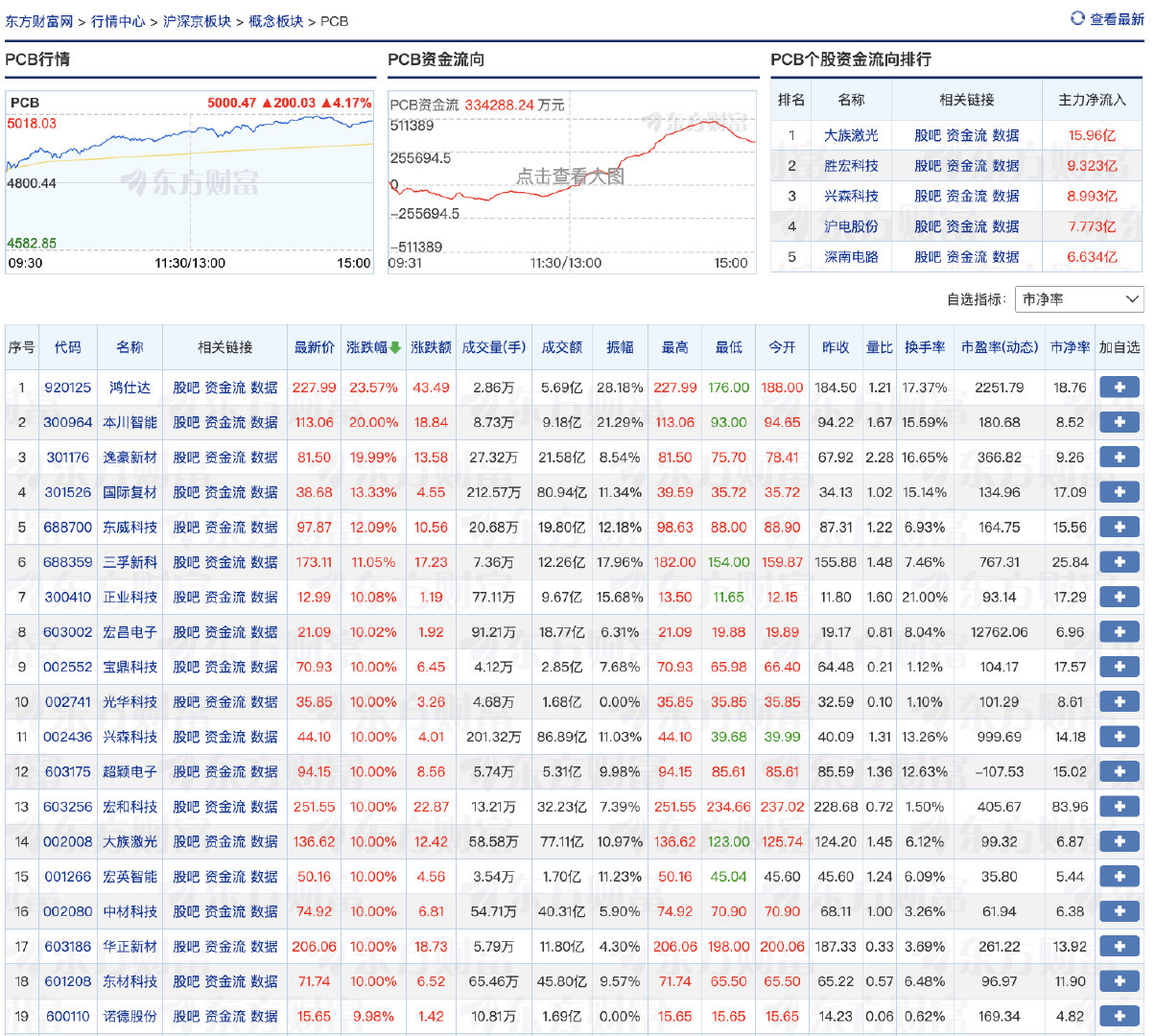Click PCB资金流向 chart to view large image
Screen dimensions: 1155x1036
571,182
